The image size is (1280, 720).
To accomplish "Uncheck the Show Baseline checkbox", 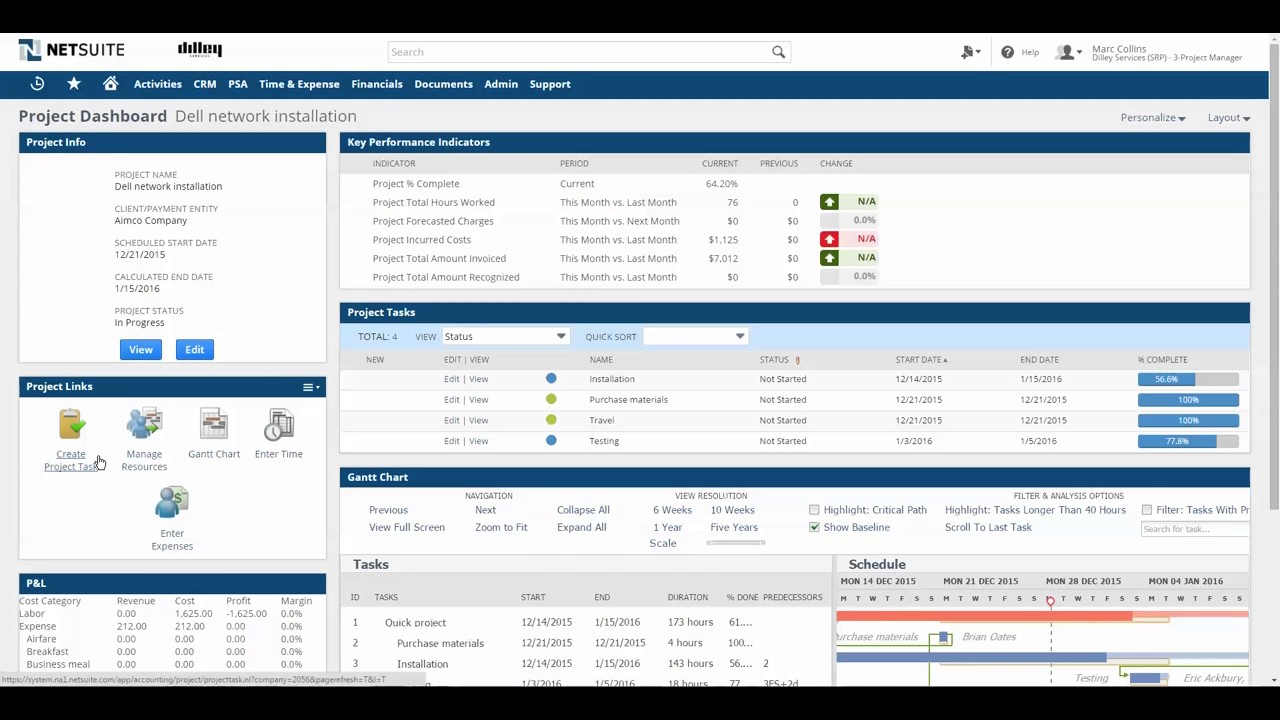I will tap(814, 527).
